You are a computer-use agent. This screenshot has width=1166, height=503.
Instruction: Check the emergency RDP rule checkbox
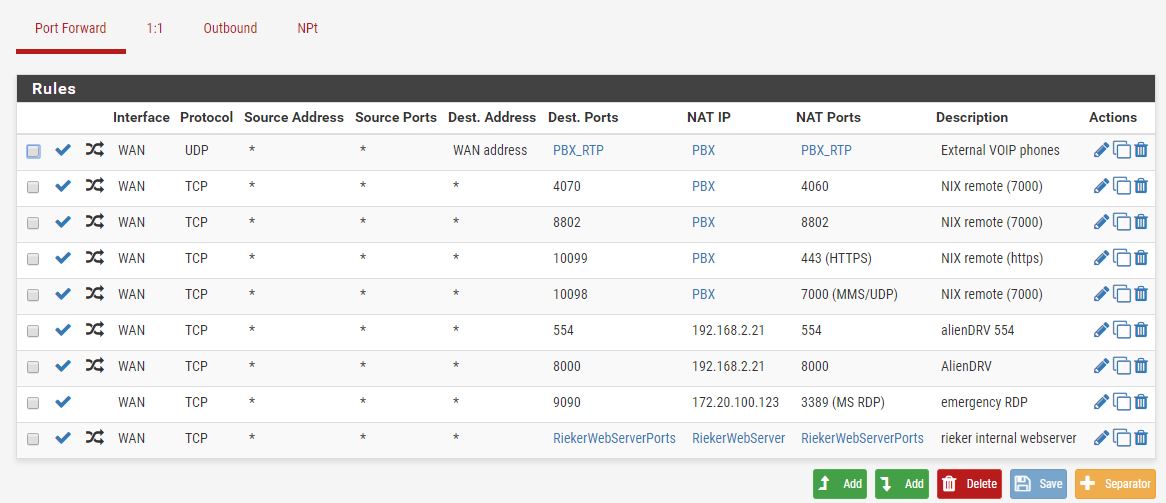tap(33, 403)
